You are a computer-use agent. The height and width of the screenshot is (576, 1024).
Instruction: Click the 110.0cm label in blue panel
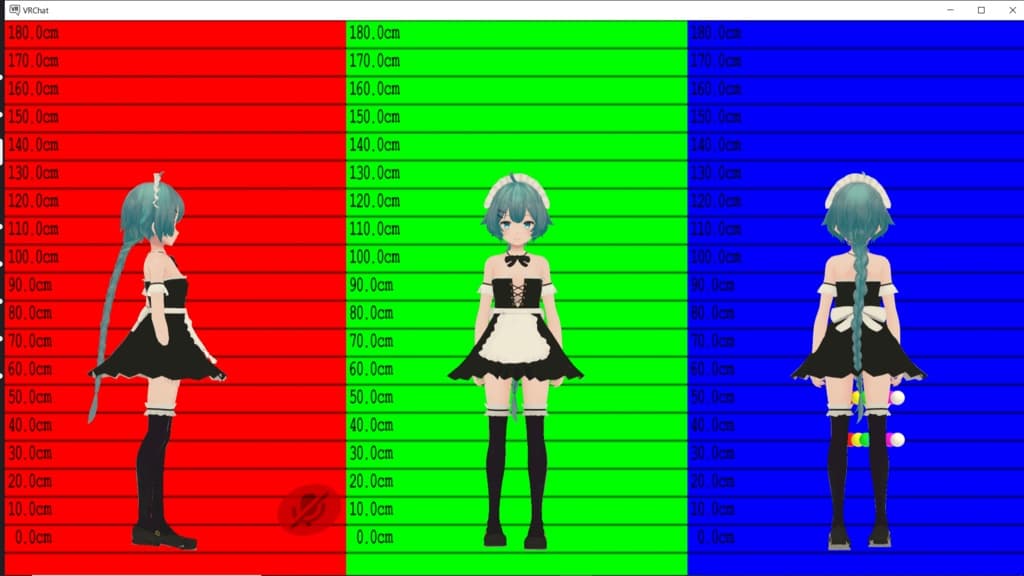tap(716, 229)
